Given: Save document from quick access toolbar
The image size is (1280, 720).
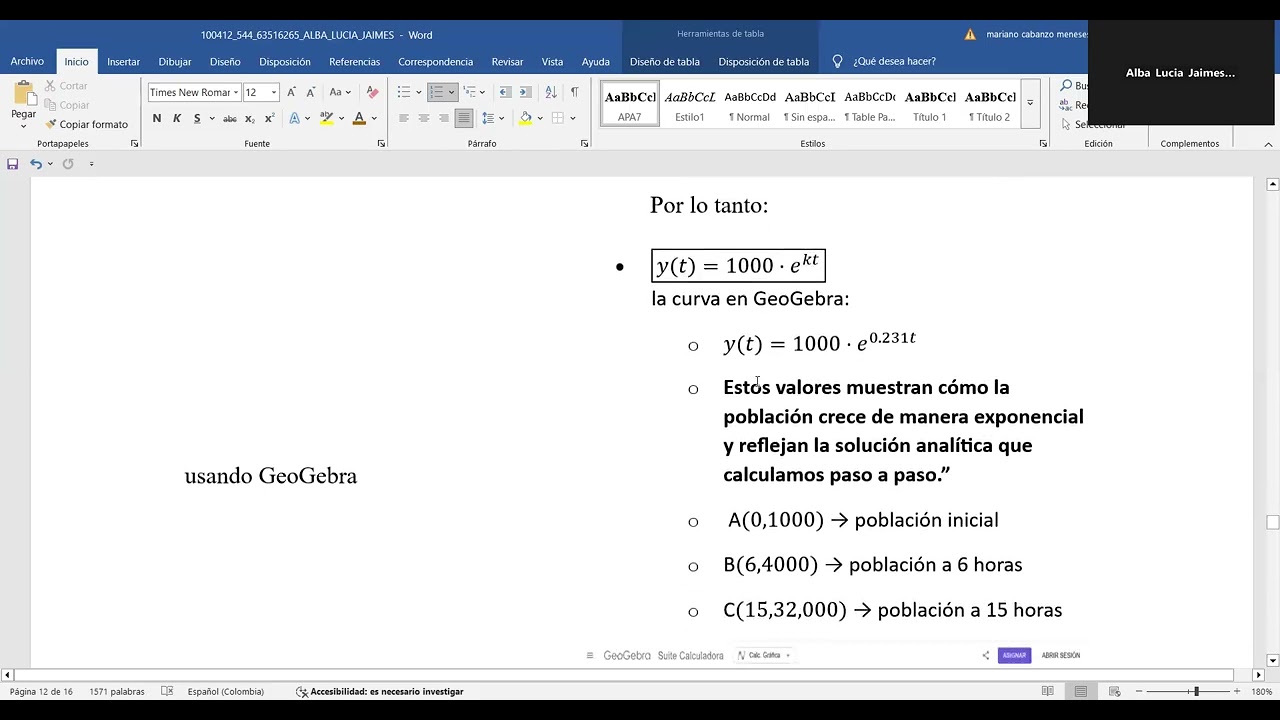Looking at the screenshot, I should 13,164.
